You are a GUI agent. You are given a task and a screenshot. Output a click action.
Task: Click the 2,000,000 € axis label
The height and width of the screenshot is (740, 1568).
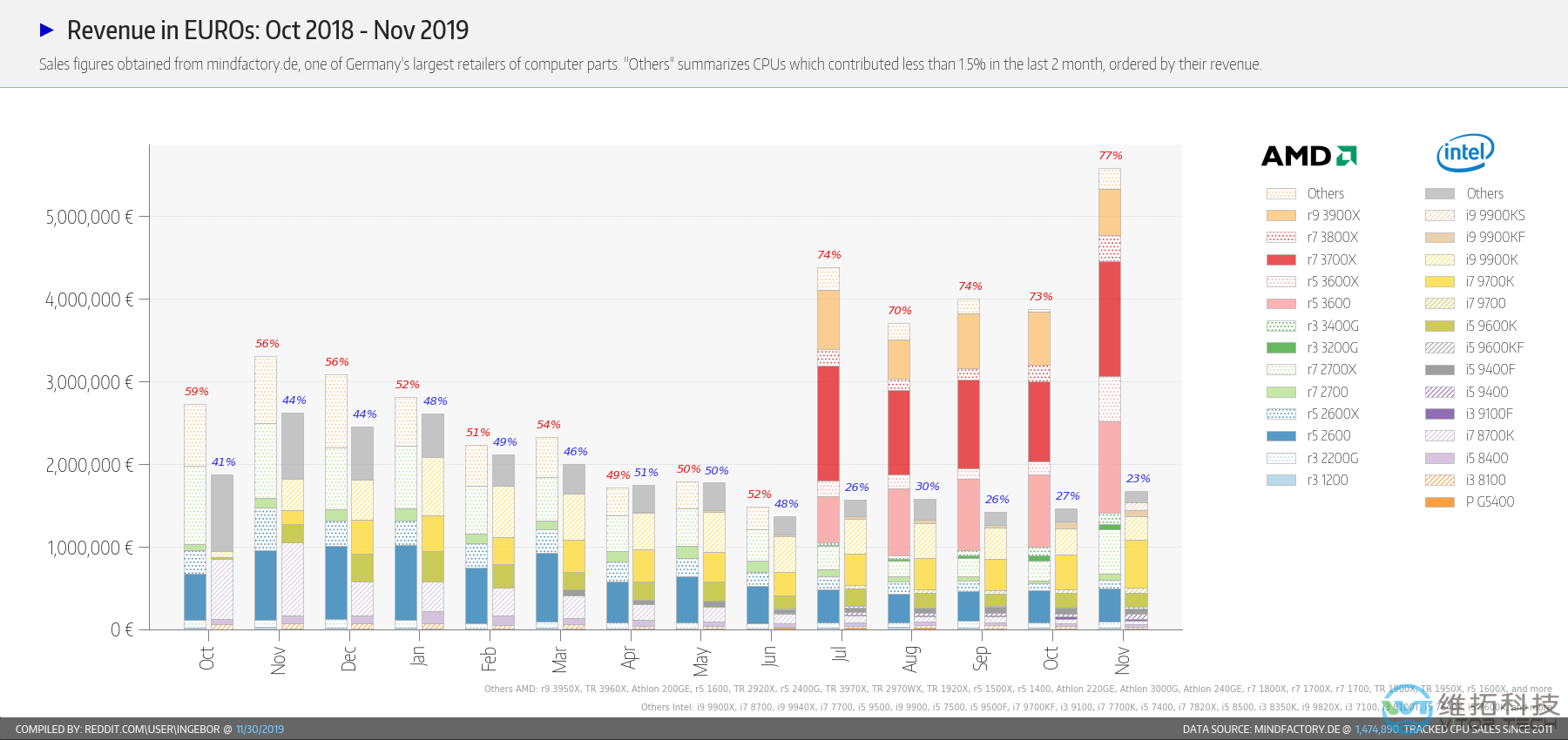[89, 465]
